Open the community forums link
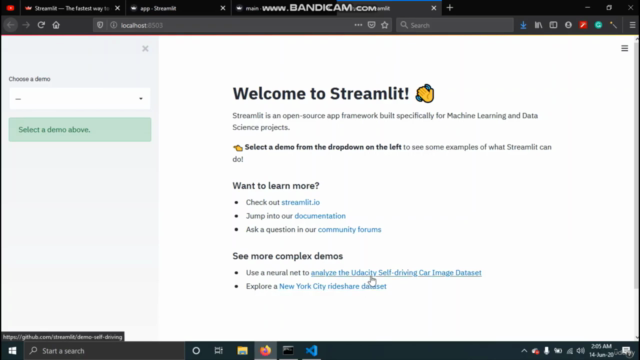The width and height of the screenshot is (640, 360). click(349, 229)
